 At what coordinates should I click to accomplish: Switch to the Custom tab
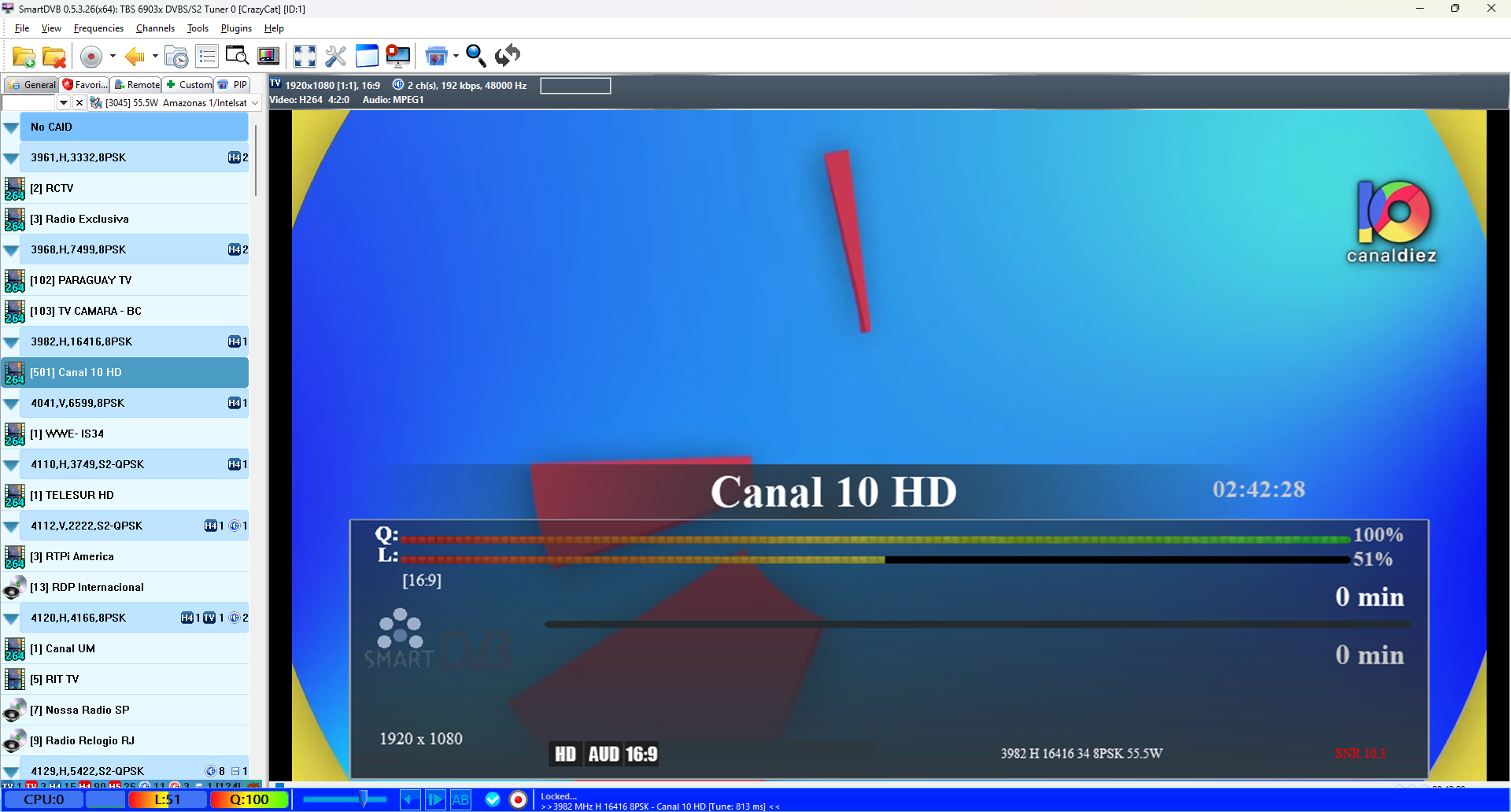(x=188, y=85)
